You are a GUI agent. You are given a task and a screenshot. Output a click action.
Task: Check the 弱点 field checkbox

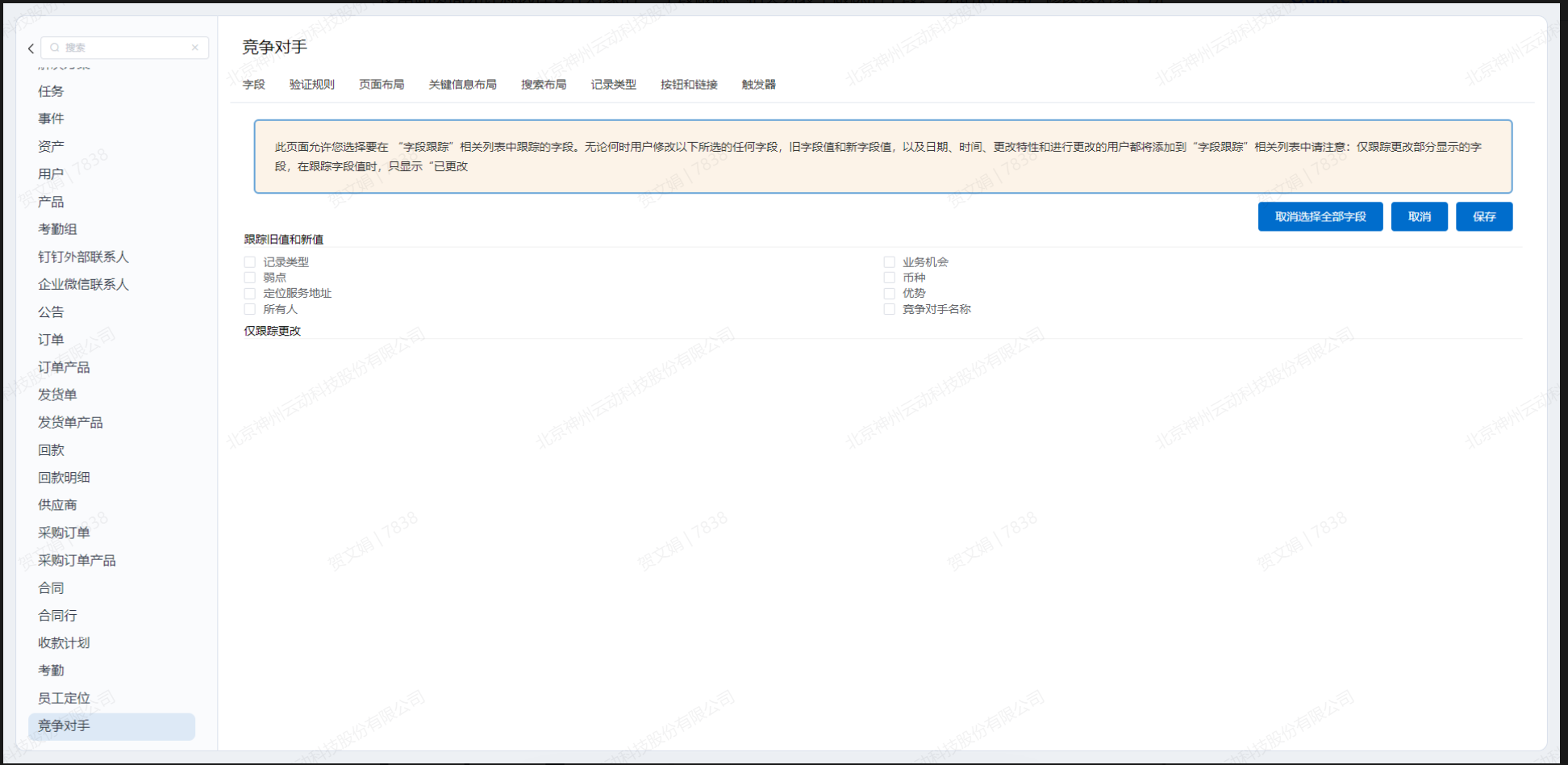[250, 278]
